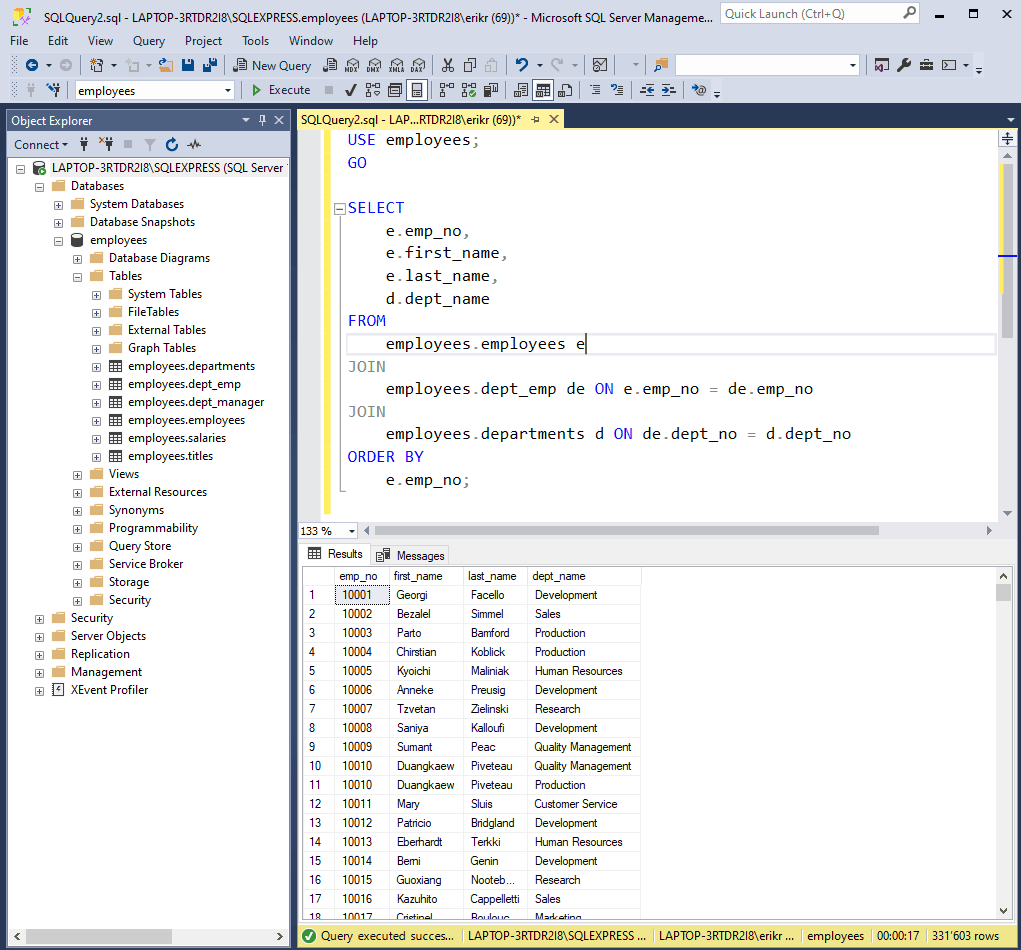This screenshot has width=1021, height=950.
Task: Click the Save All icon
Action: 210,65
